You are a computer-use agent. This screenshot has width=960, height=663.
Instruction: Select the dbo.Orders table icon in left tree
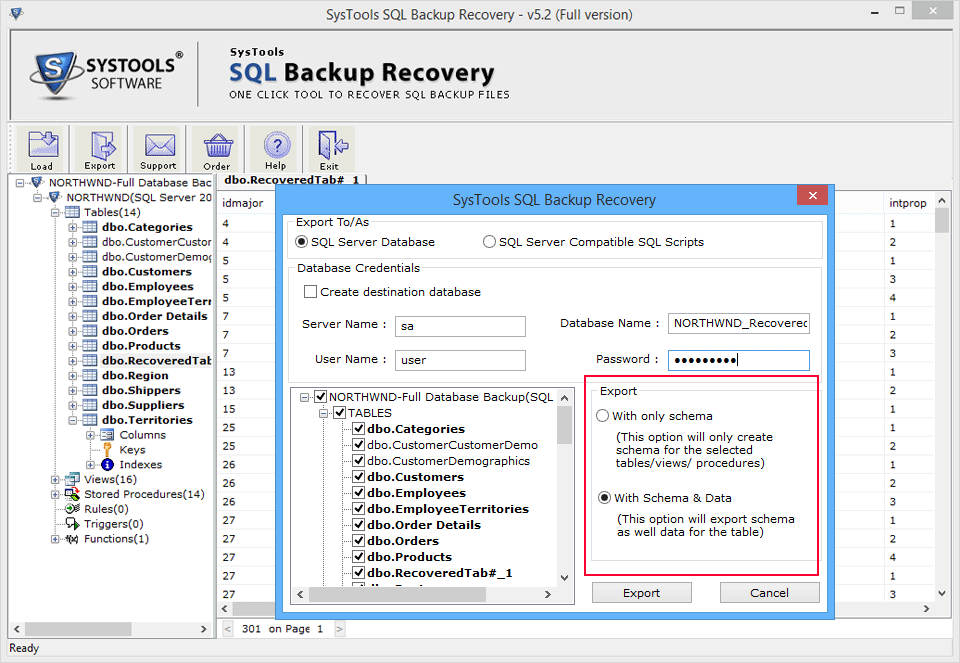(90, 331)
